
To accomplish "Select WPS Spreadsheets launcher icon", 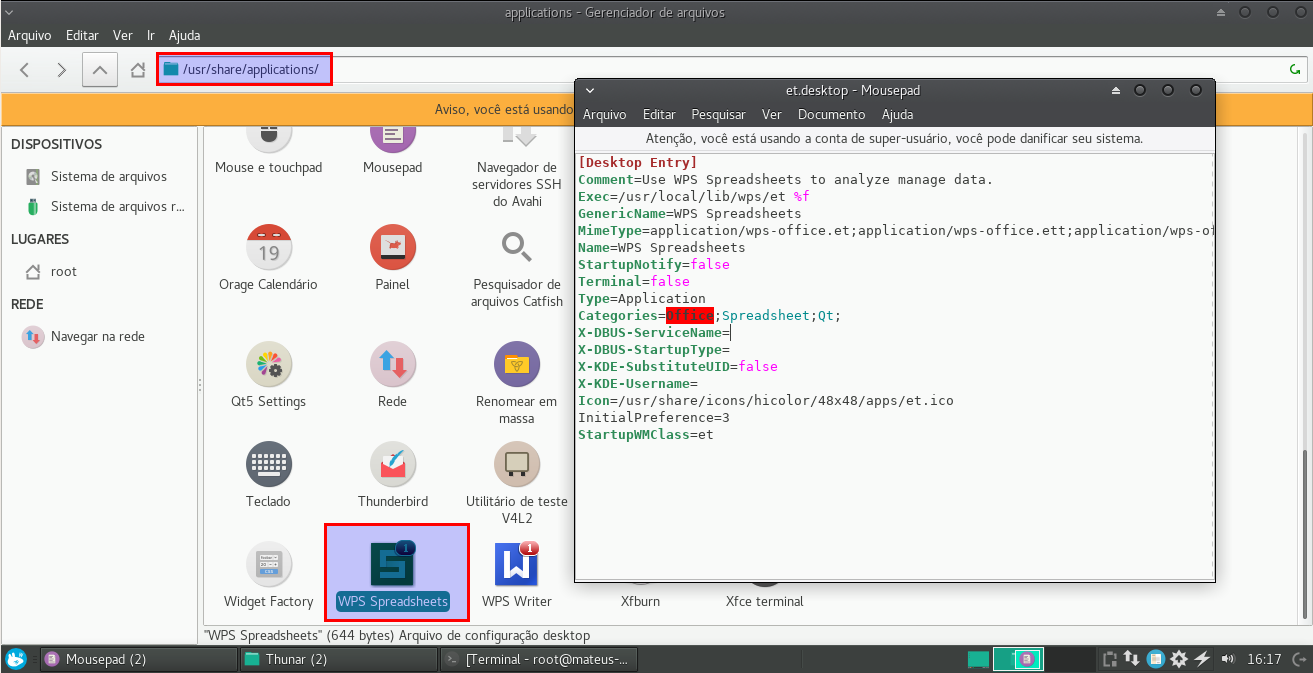I will click(x=393, y=575).
